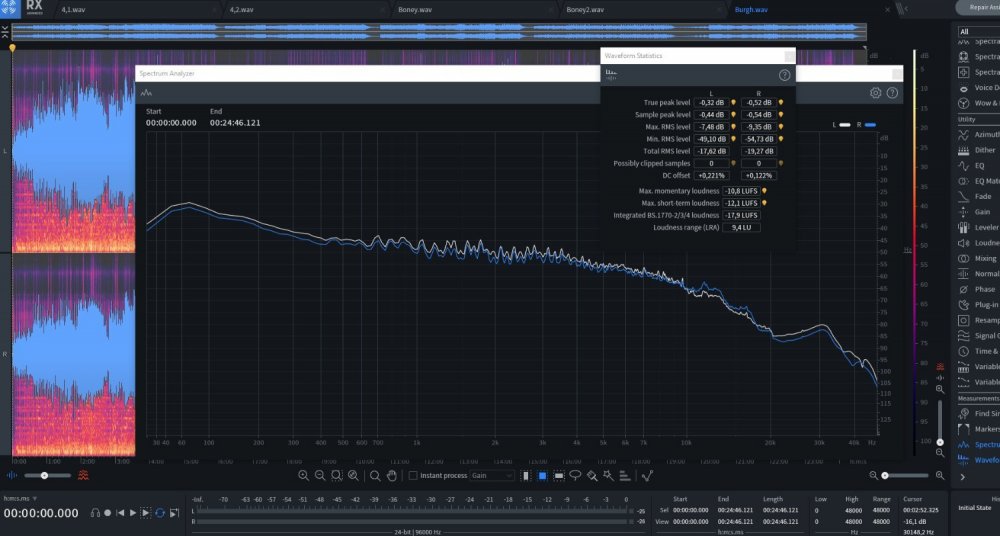Toggle the R channel legend in Spectrum Analyzer
The width and height of the screenshot is (1000, 536).
tap(867, 125)
